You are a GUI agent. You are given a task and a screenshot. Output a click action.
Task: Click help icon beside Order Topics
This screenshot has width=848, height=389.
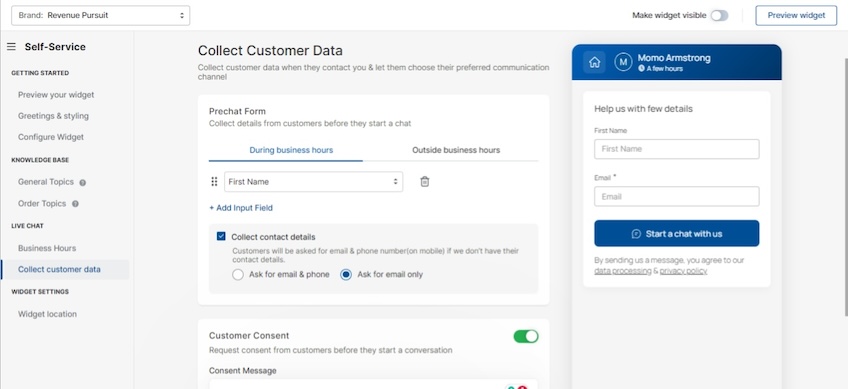[x=75, y=204]
